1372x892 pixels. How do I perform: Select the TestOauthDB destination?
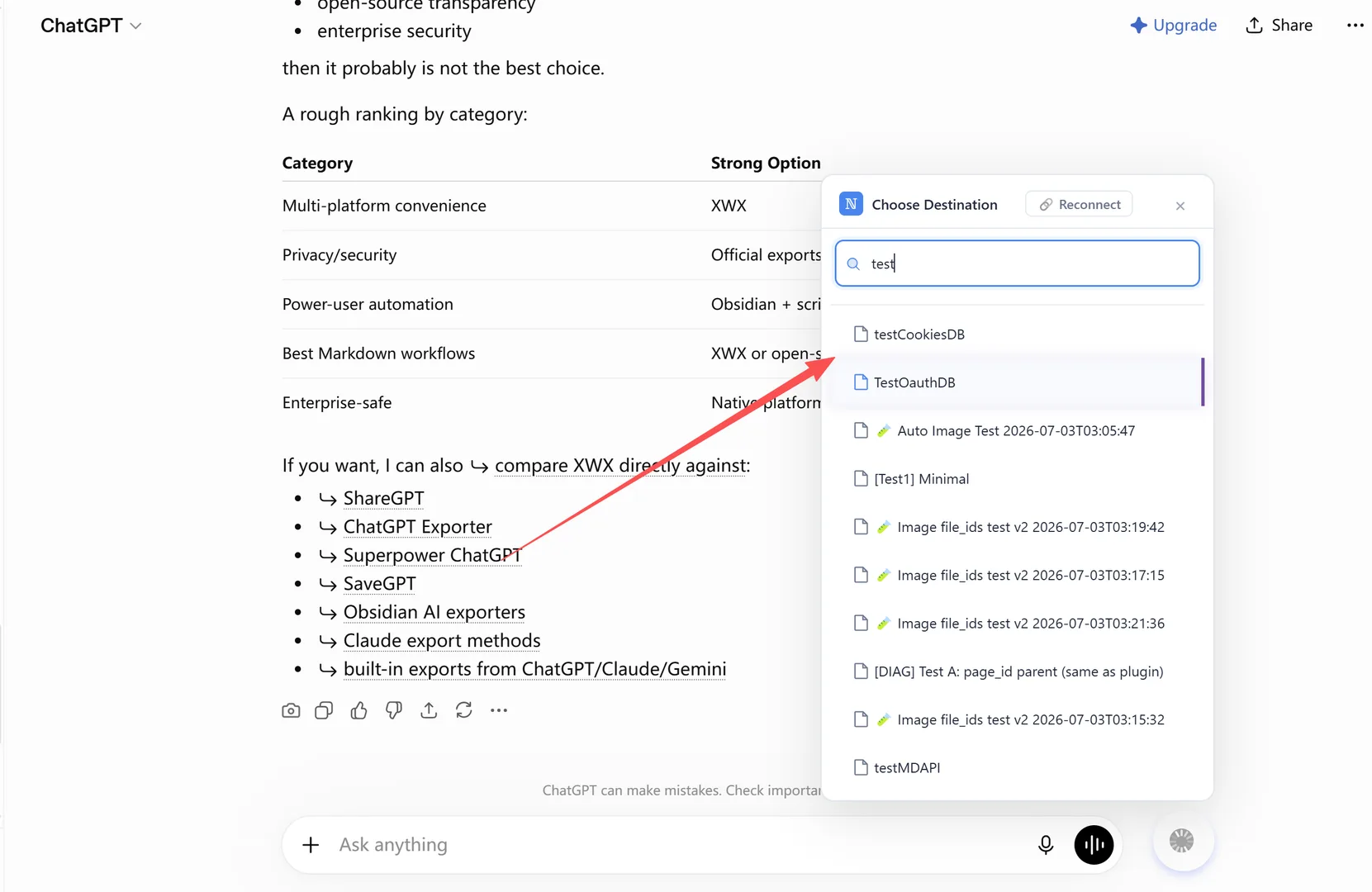(x=1017, y=382)
